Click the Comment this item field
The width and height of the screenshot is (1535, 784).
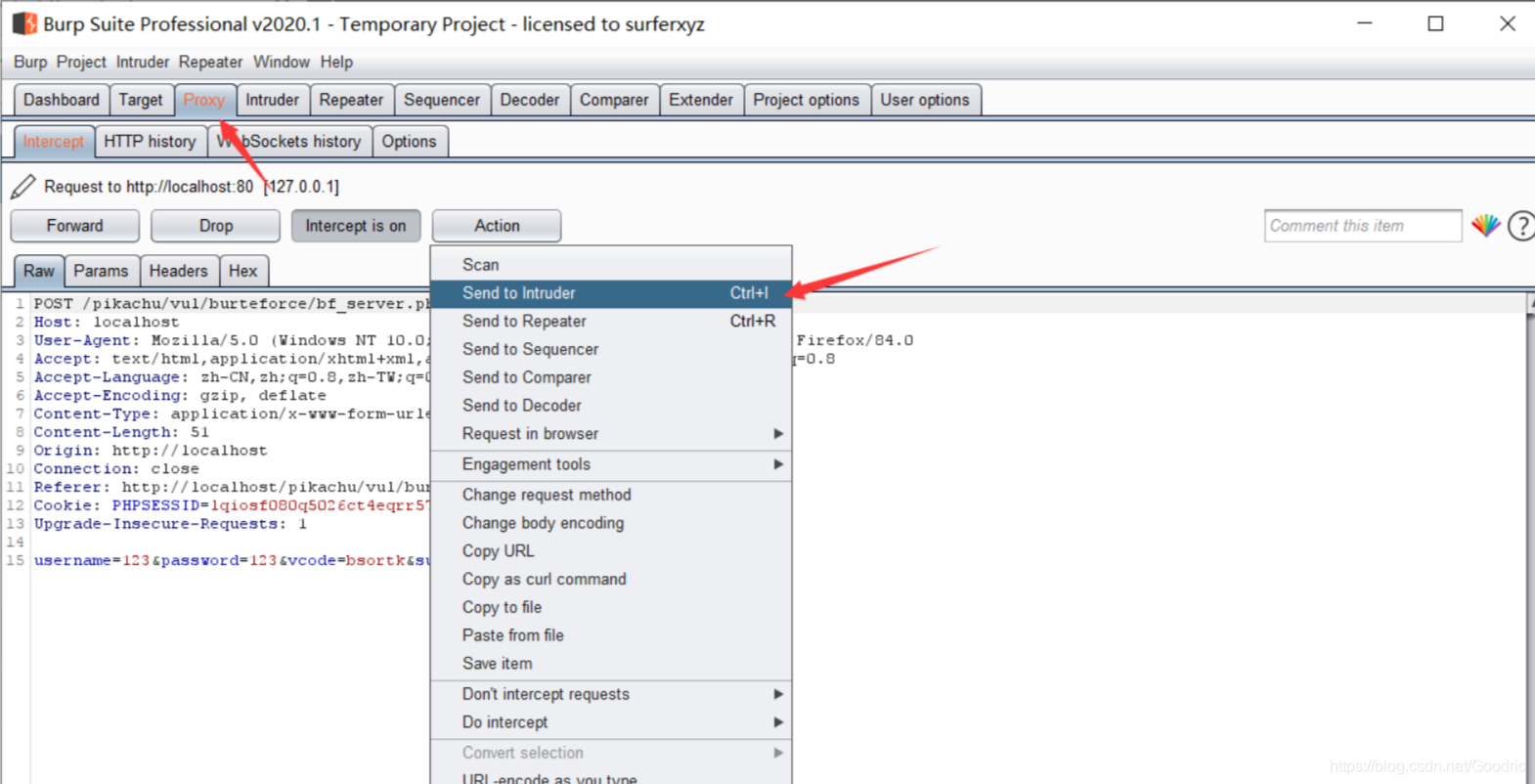pyautogui.click(x=1363, y=226)
